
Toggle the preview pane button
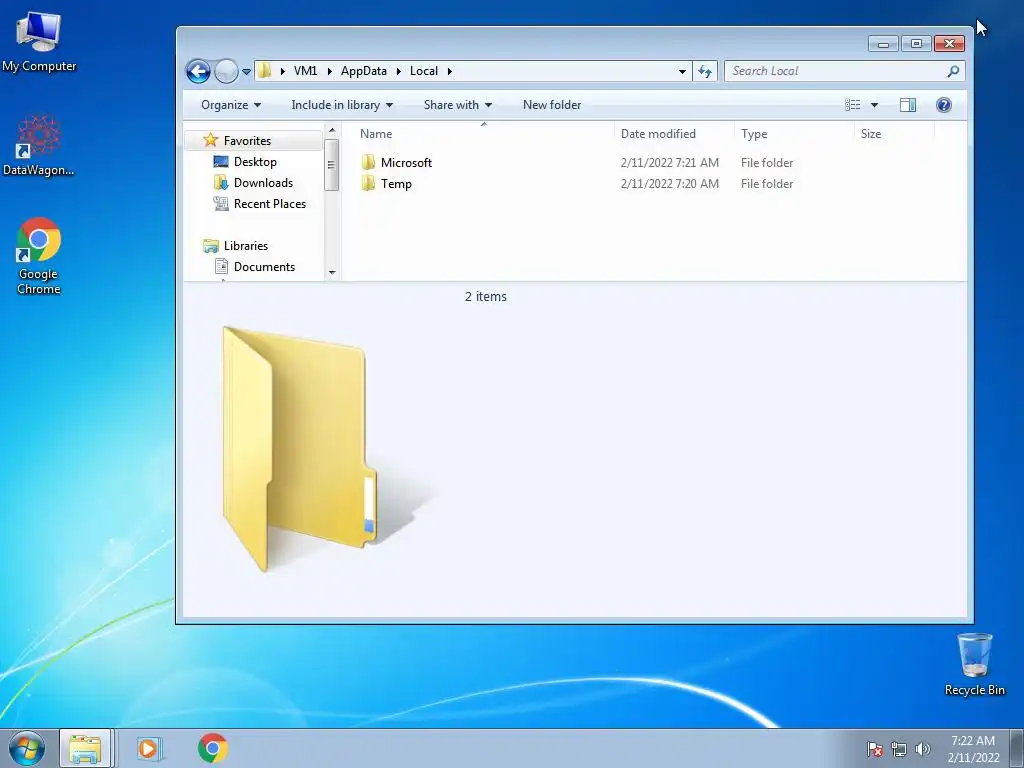(x=908, y=104)
